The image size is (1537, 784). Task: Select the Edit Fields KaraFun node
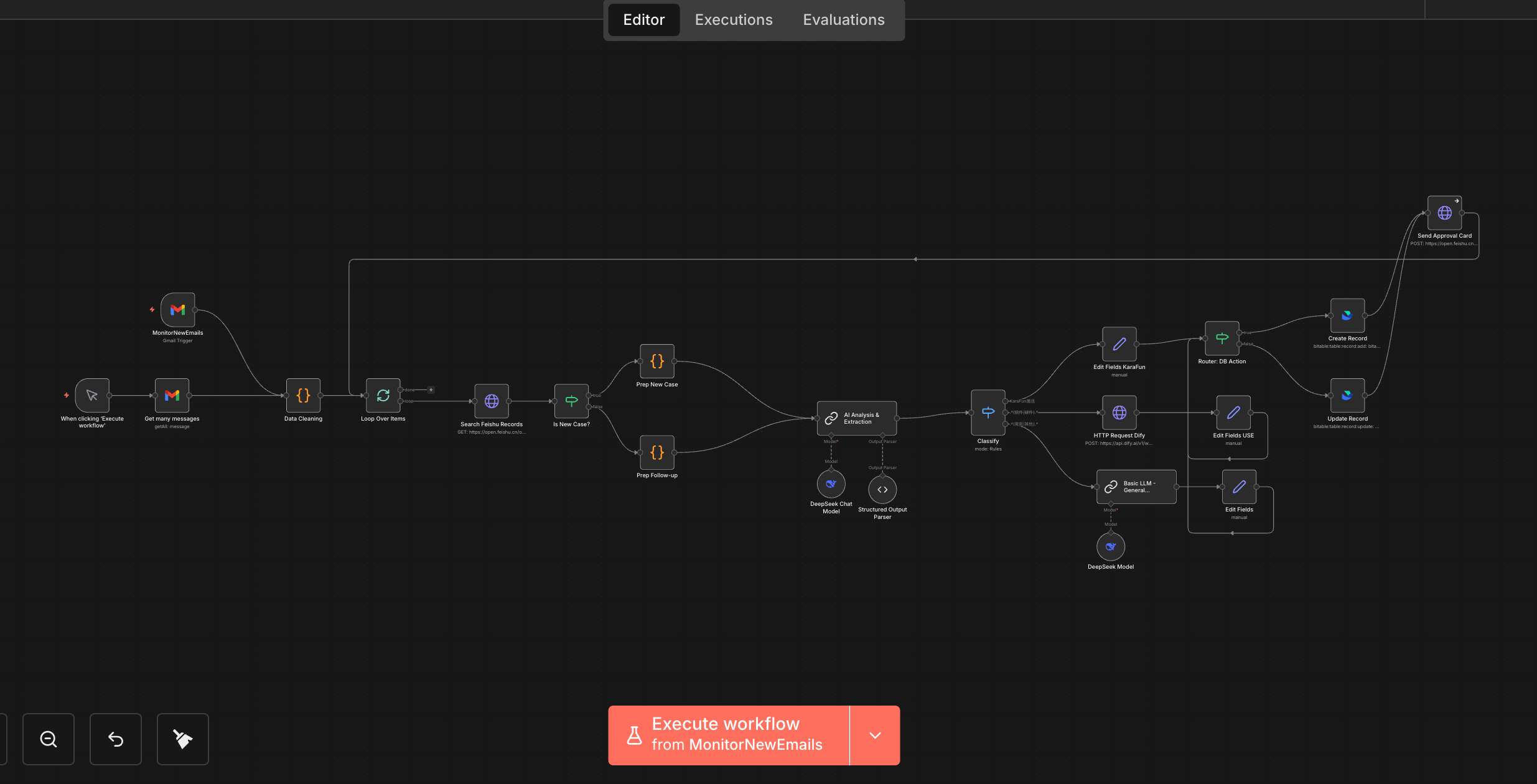click(x=1119, y=344)
